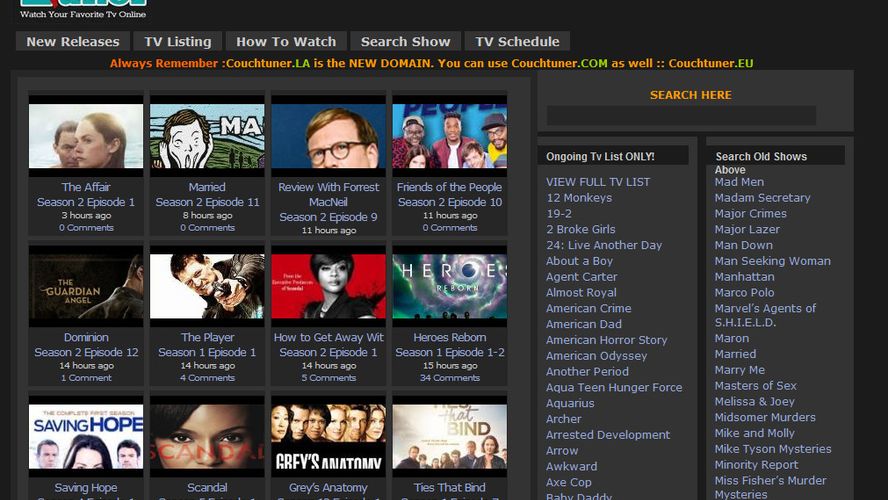Open Minority Report link
The height and width of the screenshot is (500, 888).
point(756,465)
